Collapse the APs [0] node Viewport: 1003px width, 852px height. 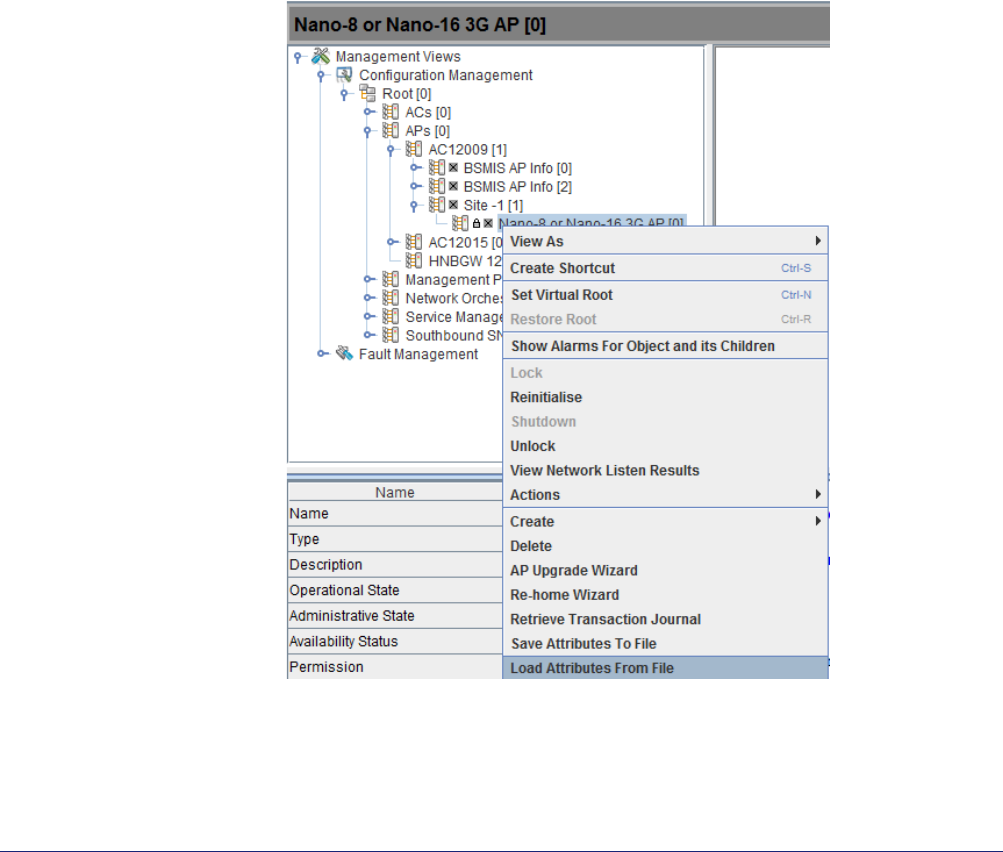point(367,131)
